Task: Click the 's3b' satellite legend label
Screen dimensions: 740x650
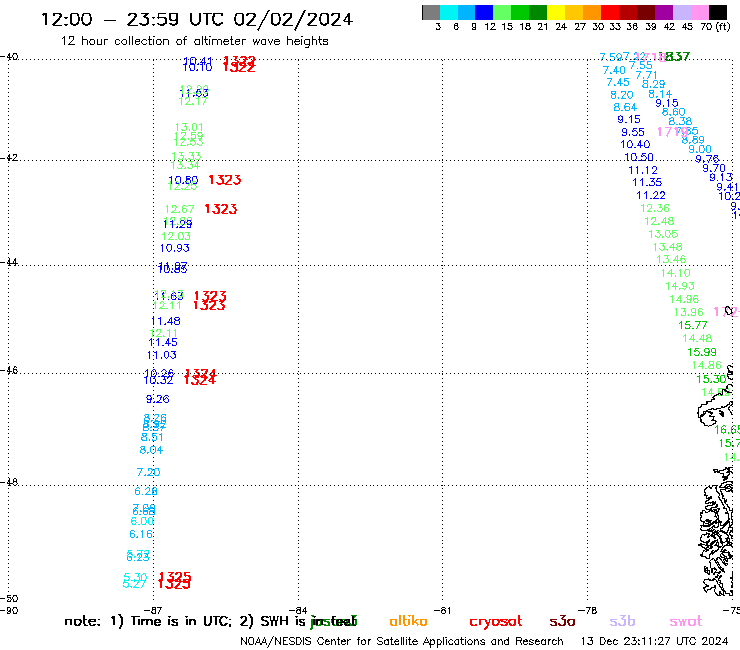Action: point(622,622)
